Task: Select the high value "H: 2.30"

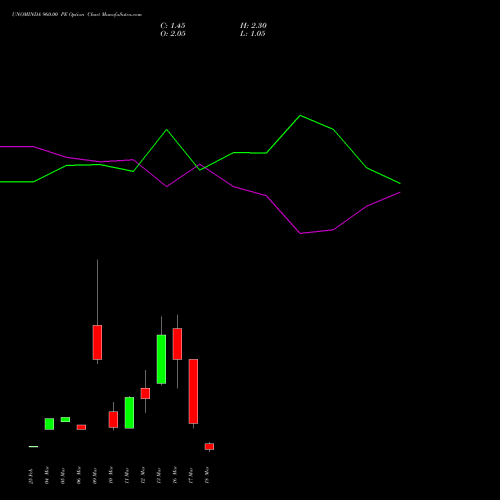Action: pyautogui.click(x=253, y=26)
